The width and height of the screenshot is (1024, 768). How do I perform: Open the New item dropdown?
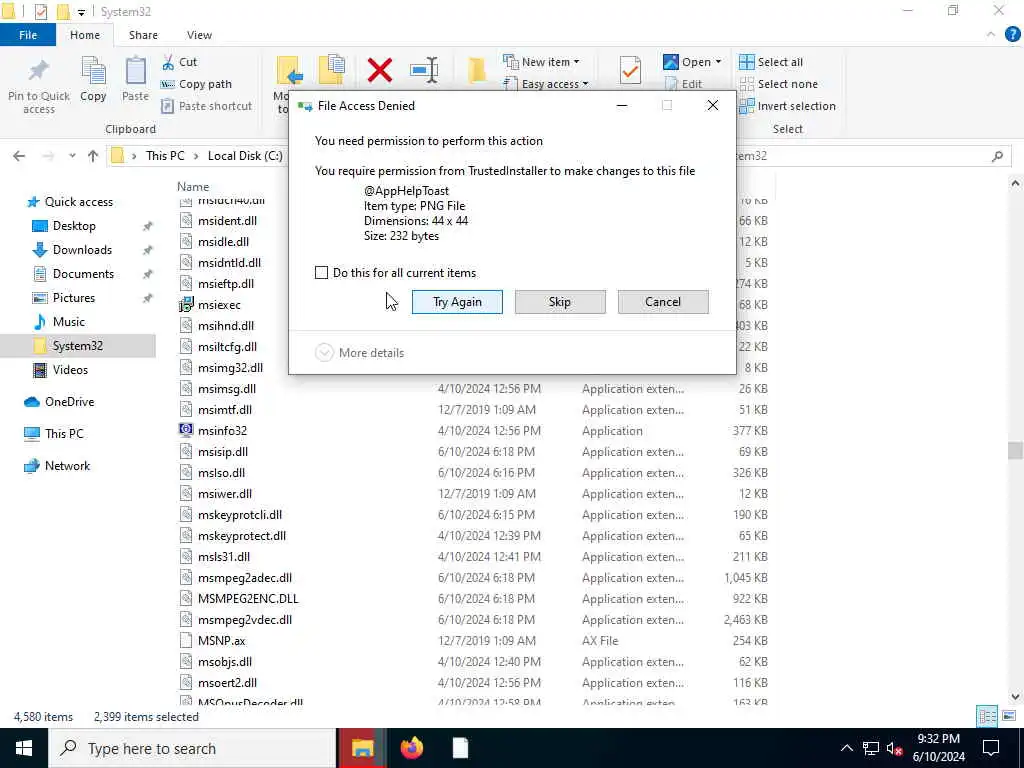[x=541, y=62]
